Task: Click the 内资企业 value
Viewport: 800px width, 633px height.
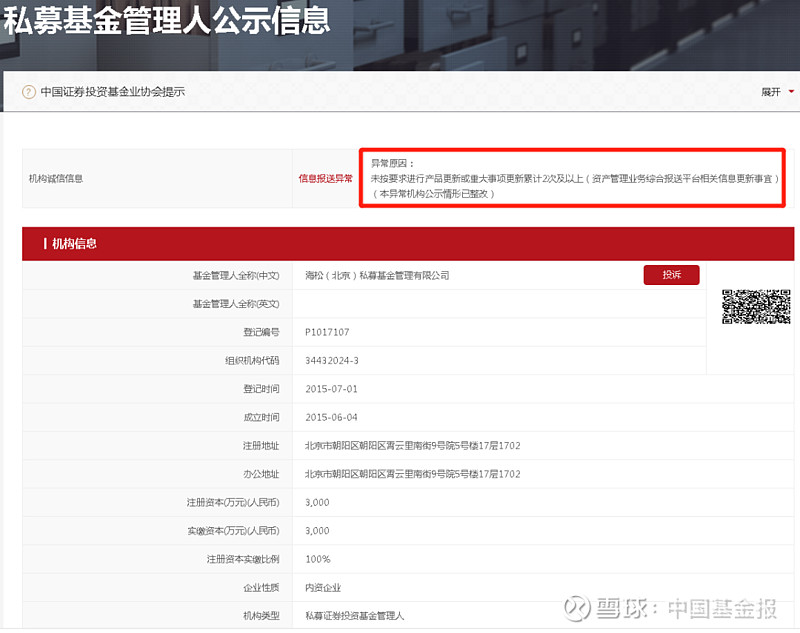Action: pyautogui.click(x=323, y=588)
